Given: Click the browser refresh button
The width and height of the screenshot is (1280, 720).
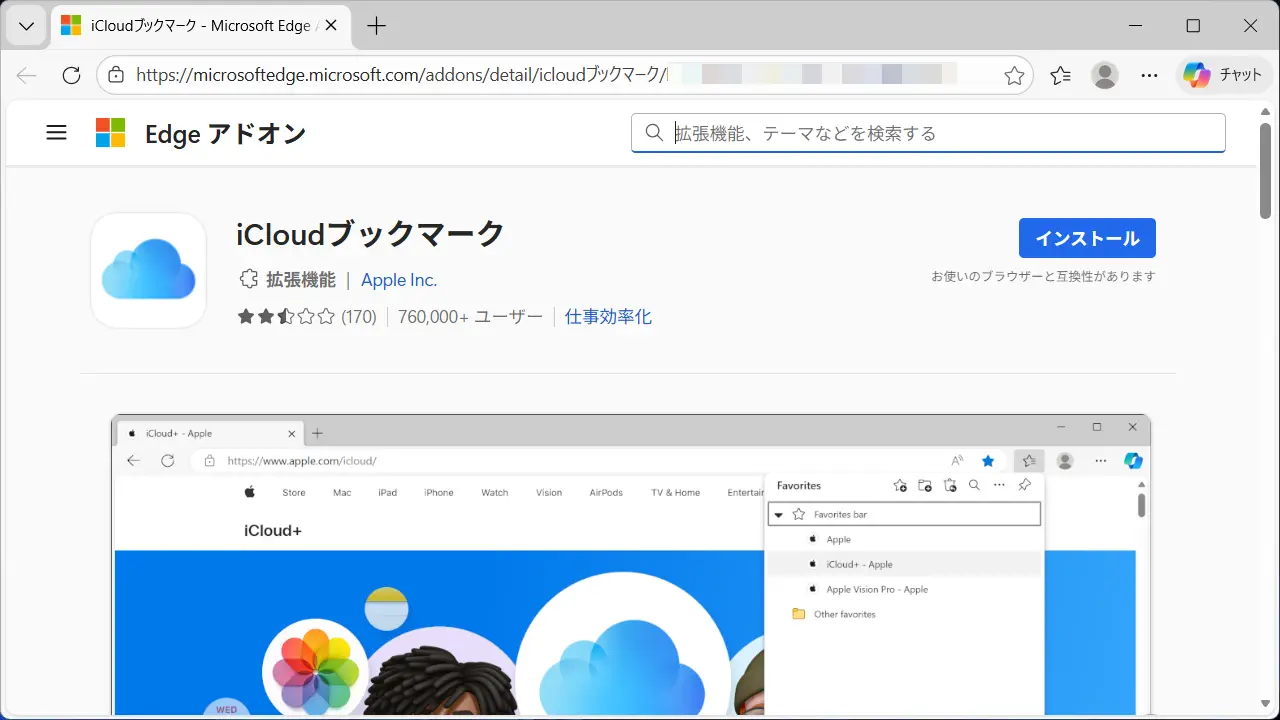Looking at the screenshot, I should tap(71, 75).
